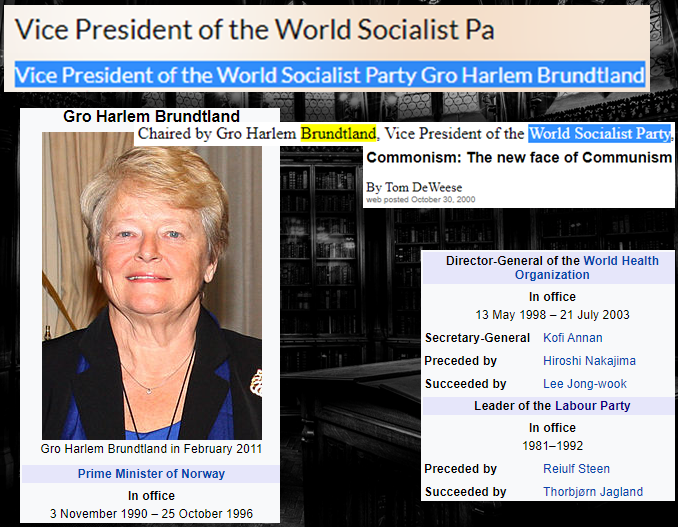Open the Hiroshi Nakajima link
This screenshot has height=527, width=678.
click(589, 361)
